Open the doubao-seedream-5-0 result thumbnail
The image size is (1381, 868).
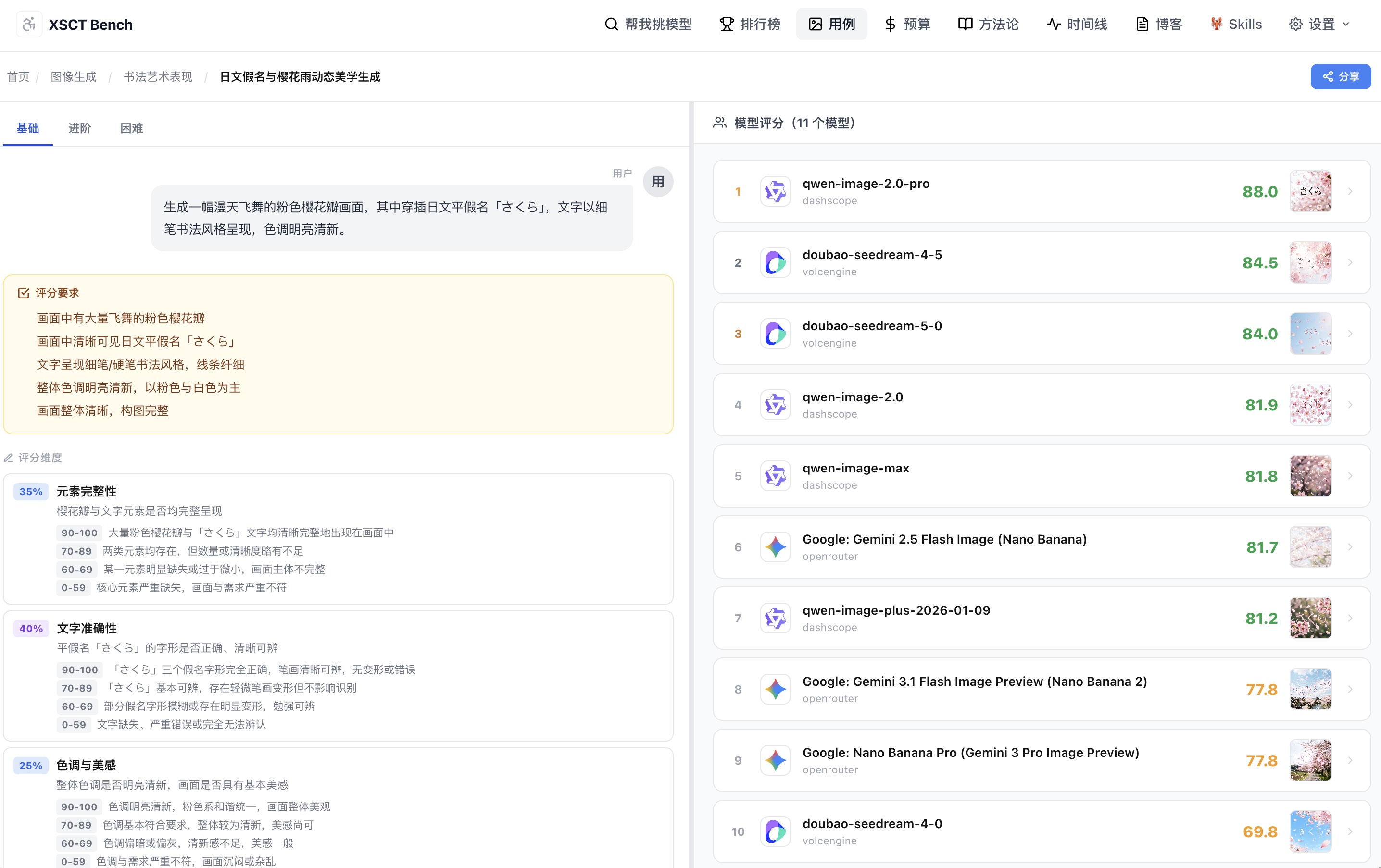[1310, 334]
